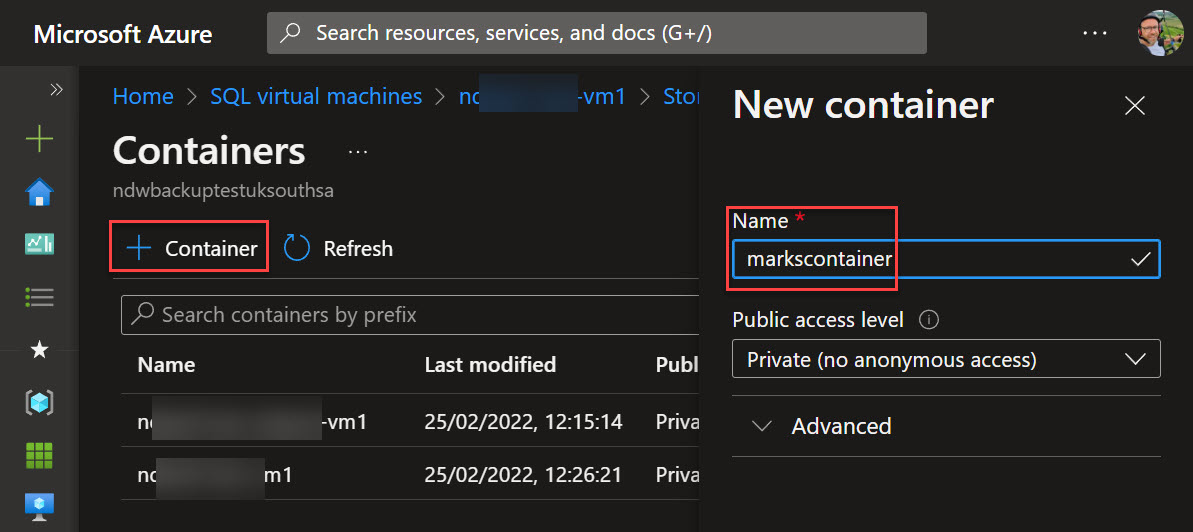Click the Favorites star icon
Image resolution: width=1193 pixels, height=532 pixels.
[x=40, y=349]
